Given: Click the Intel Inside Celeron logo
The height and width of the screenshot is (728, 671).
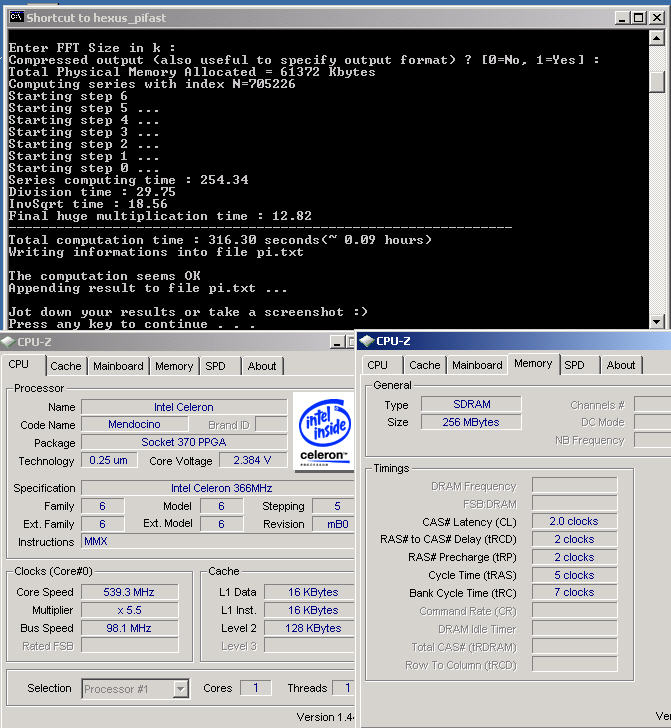Looking at the screenshot, I should click(324, 432).
